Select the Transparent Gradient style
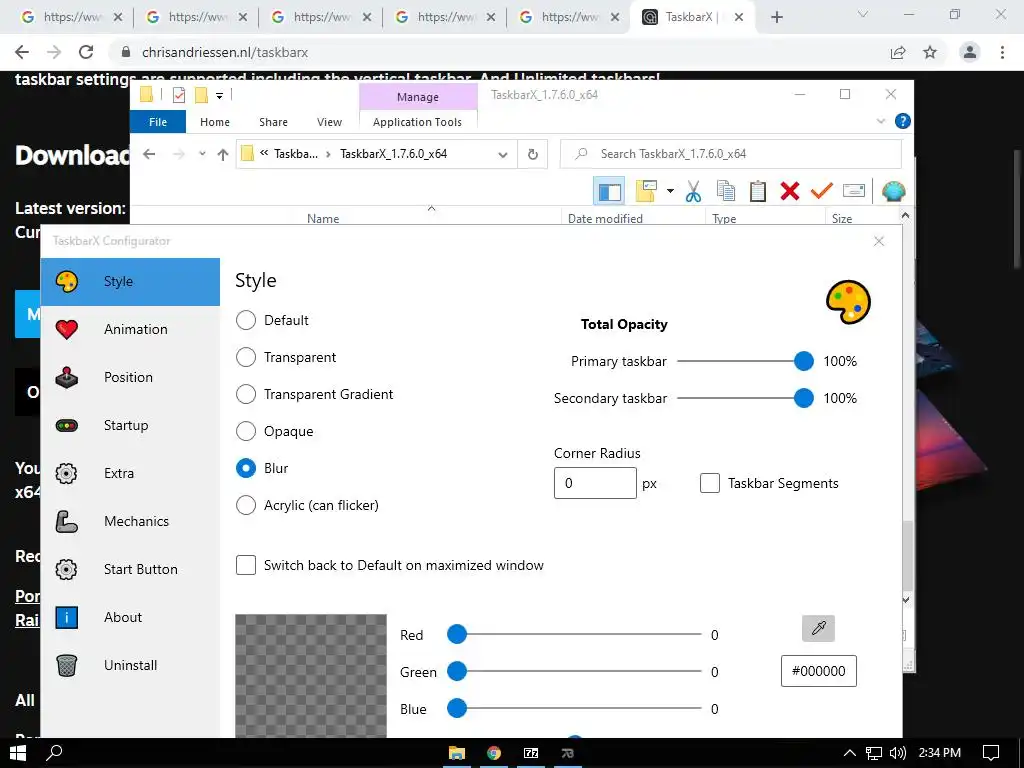Viewport: 1024px width, 768px height. point(246,394)
